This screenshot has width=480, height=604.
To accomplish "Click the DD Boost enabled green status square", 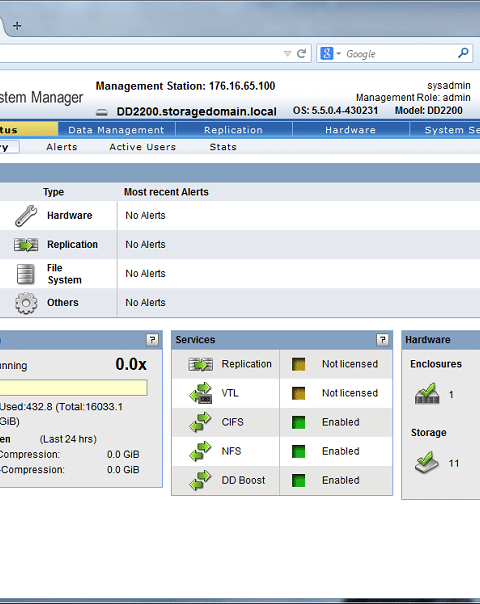I will click(299, 480).
